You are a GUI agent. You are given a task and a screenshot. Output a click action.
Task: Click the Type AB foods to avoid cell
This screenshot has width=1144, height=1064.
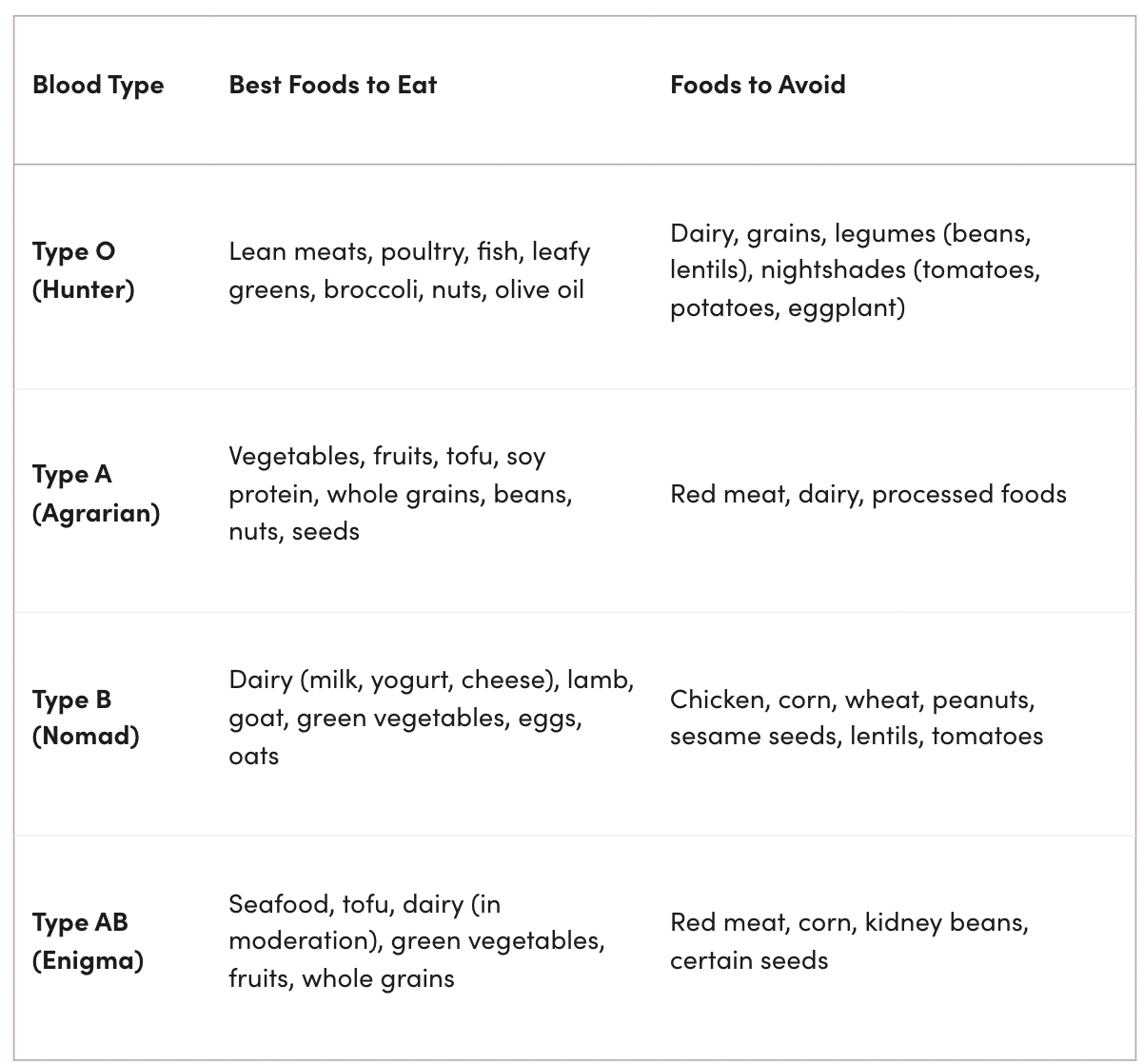[849, 941]
